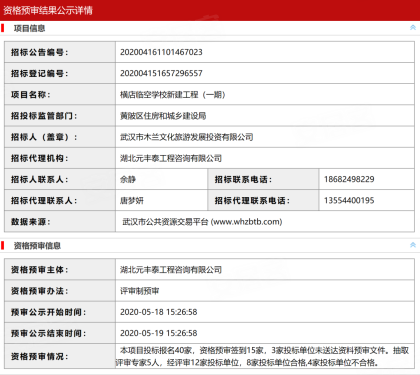Click the 招标代理机构 label cell
The width and height of the screenshot is (420, 375).
pos(60,158)
